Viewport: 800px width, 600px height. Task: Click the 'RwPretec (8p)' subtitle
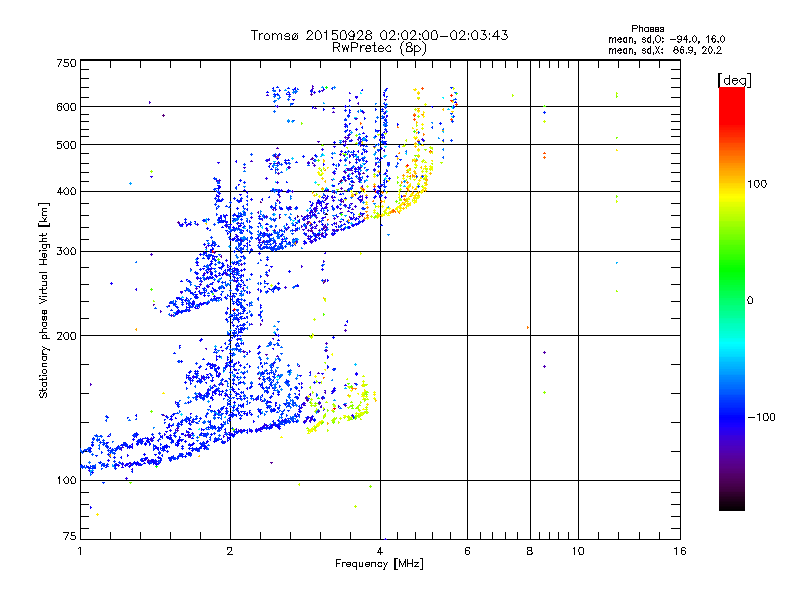pyautogui.click(x=379, y=48)
